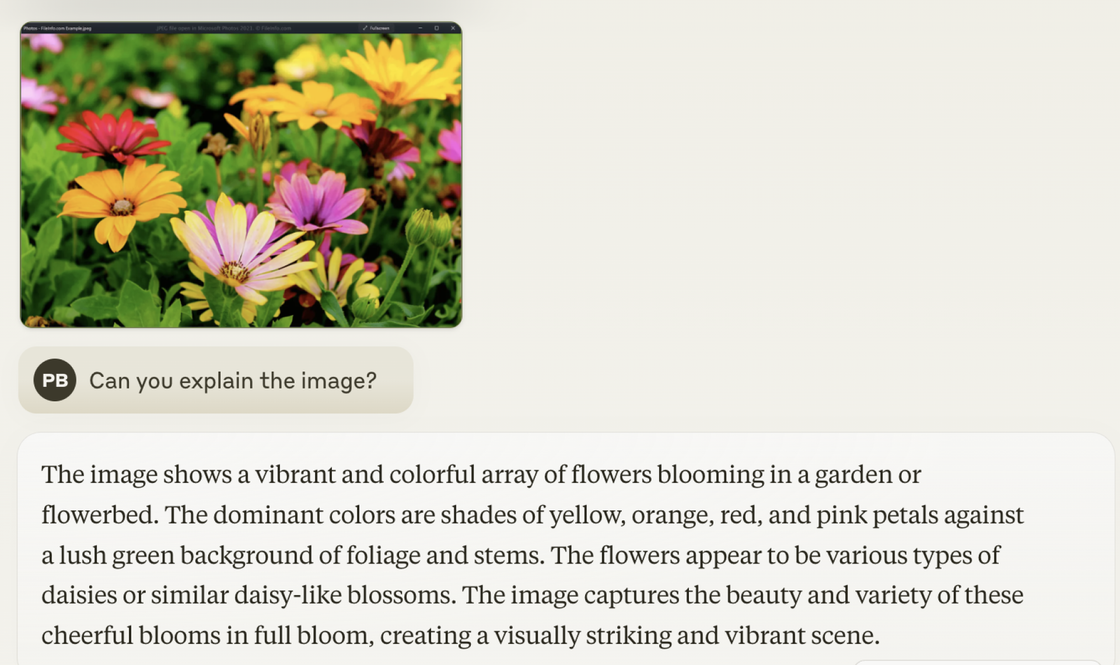
Task: Click the PB user avatar
Action: coord(55,380)
